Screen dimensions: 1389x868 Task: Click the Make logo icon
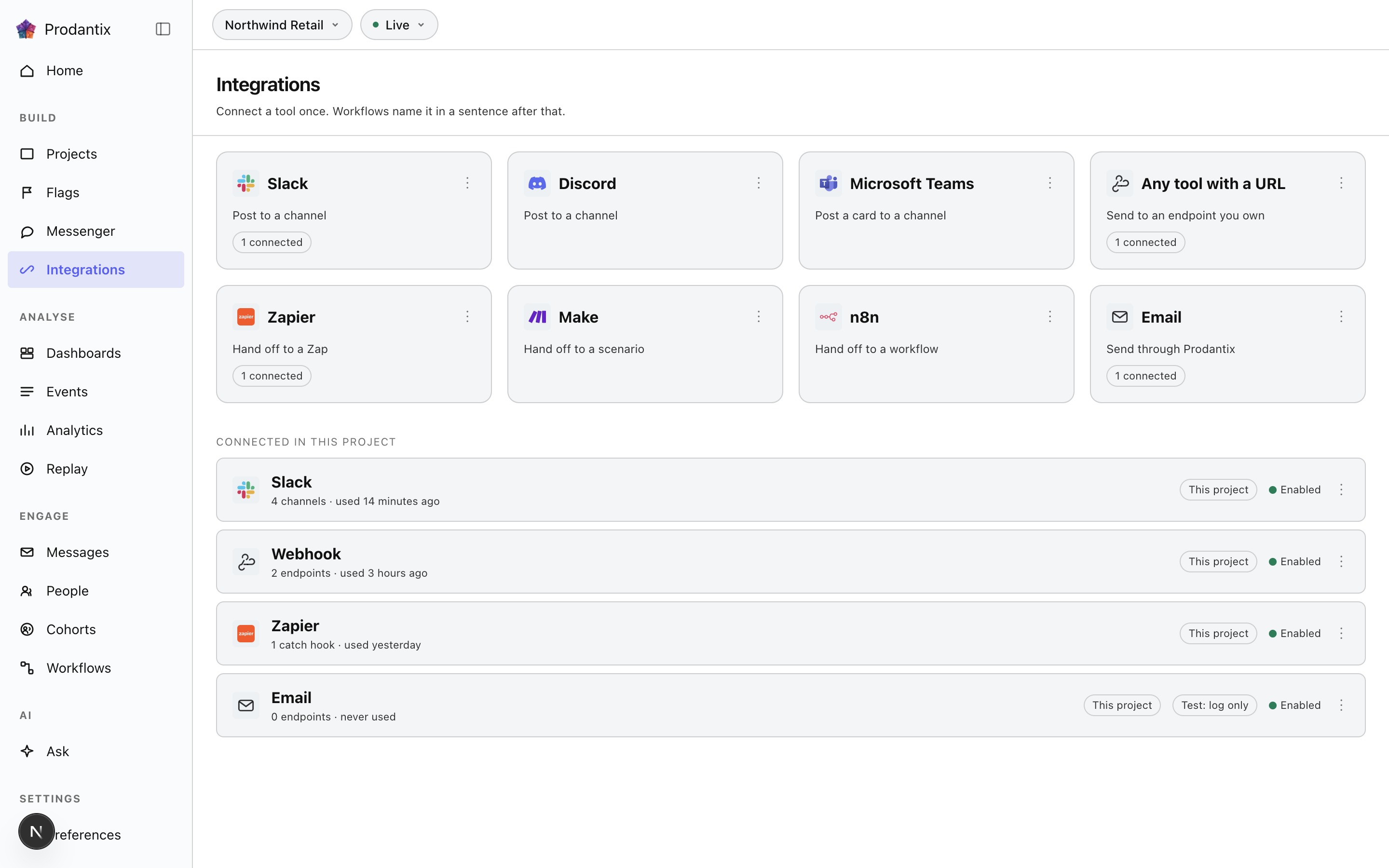tap(537, 317)
